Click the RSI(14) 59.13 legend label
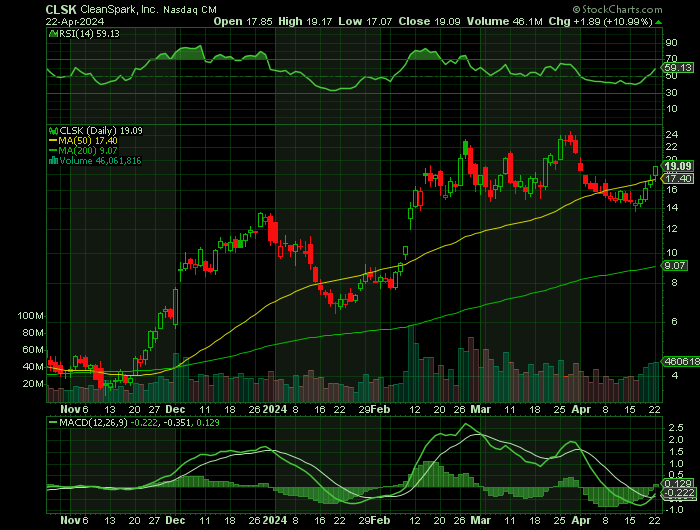The width and height of the screenshot is (700, 530). [89, 33]
